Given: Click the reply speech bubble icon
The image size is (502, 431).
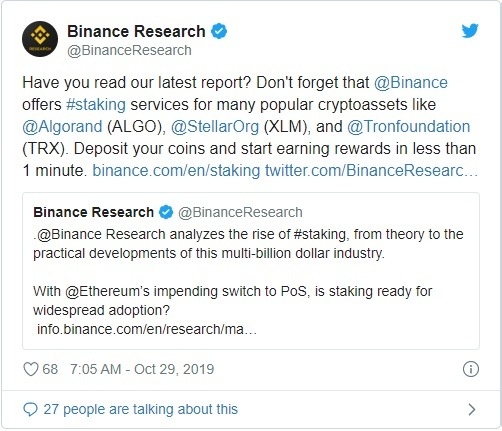Looking at the screenshot, I should click(30, 409).
